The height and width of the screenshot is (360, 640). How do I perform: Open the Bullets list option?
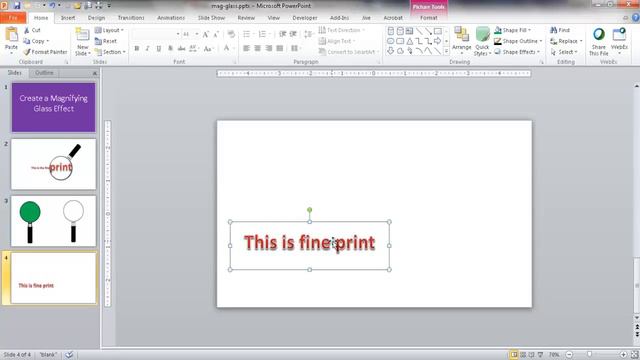click(249, 34)
